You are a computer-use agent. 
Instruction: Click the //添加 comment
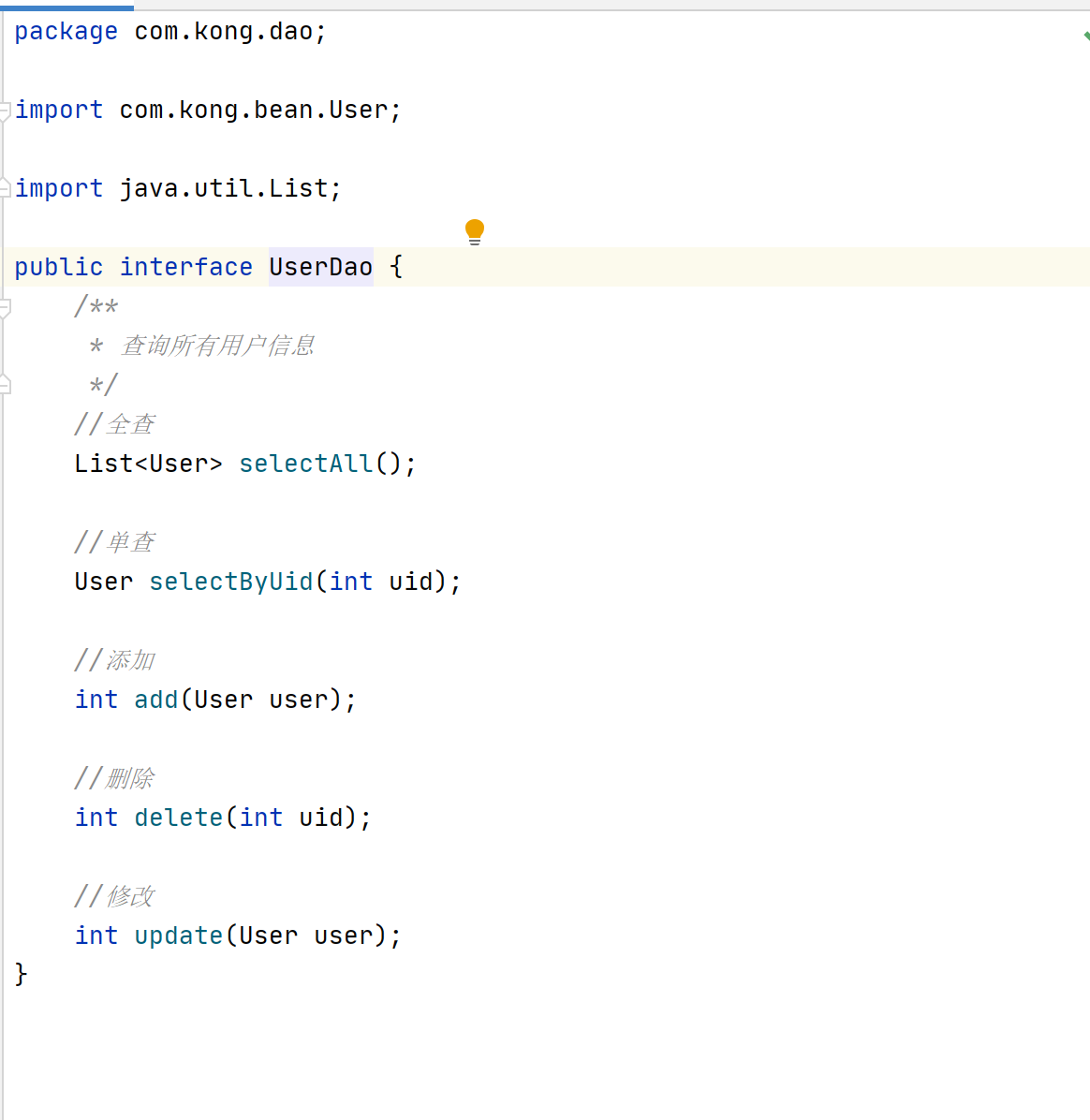point(114,660)
